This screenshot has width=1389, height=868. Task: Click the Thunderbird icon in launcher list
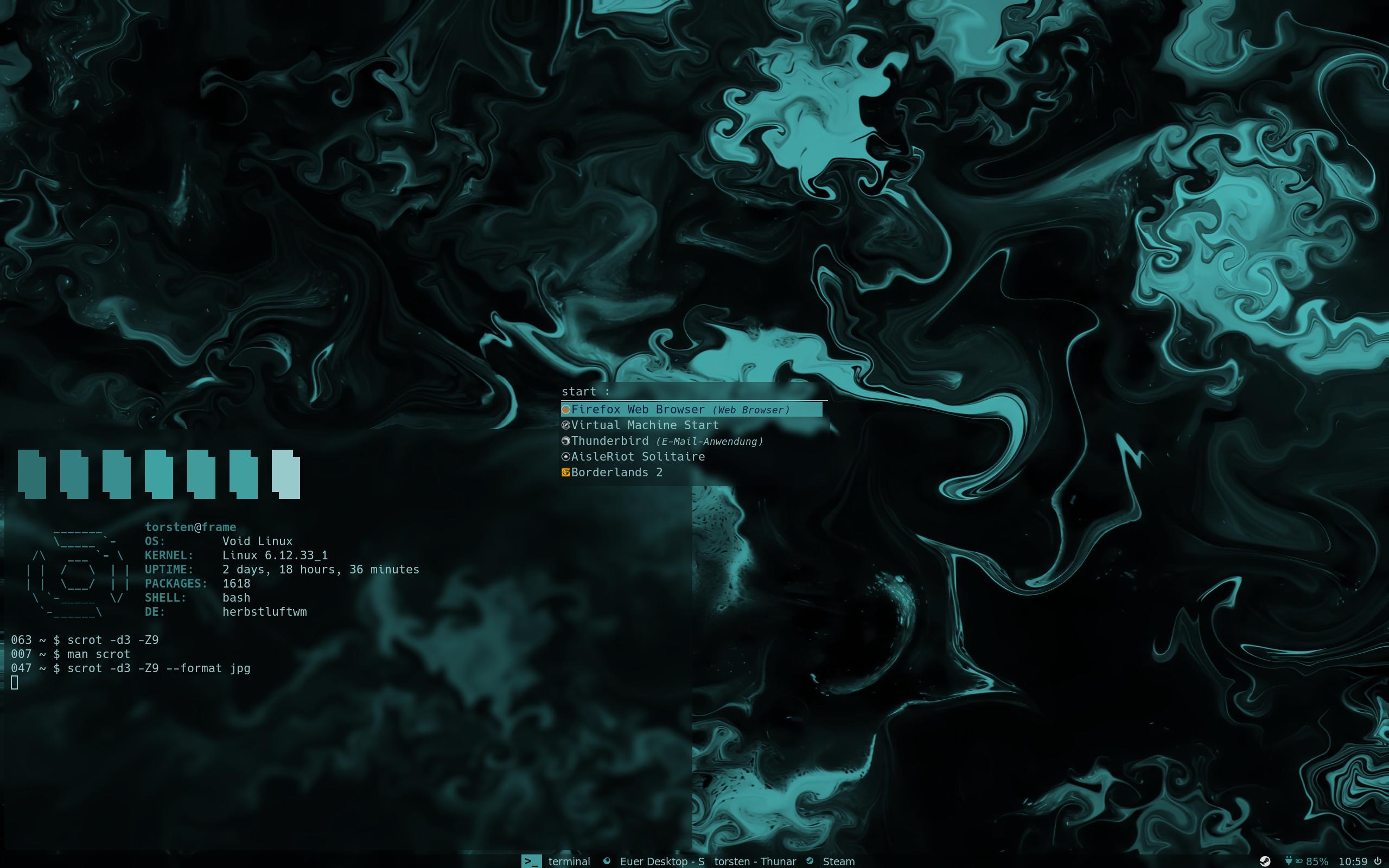[x=565, y=441]
